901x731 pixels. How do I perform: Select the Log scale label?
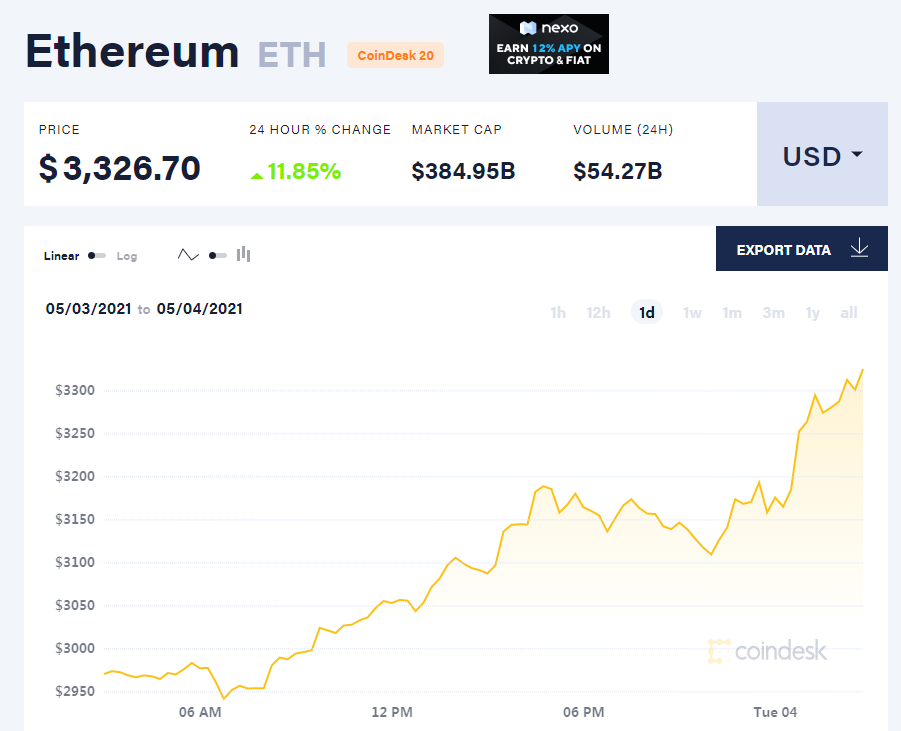(x=127, y=256)
